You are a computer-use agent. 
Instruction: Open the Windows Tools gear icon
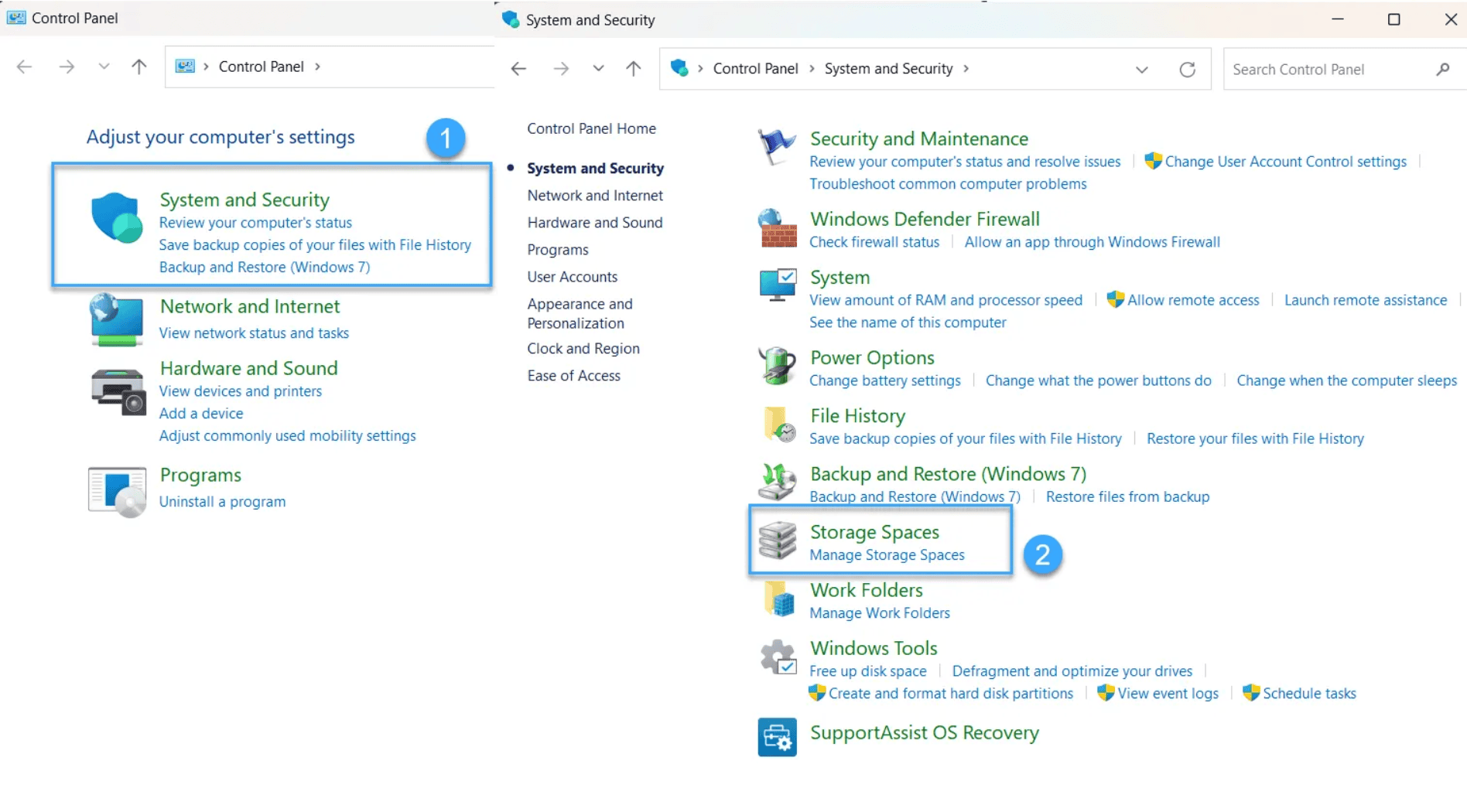(778, 657)
